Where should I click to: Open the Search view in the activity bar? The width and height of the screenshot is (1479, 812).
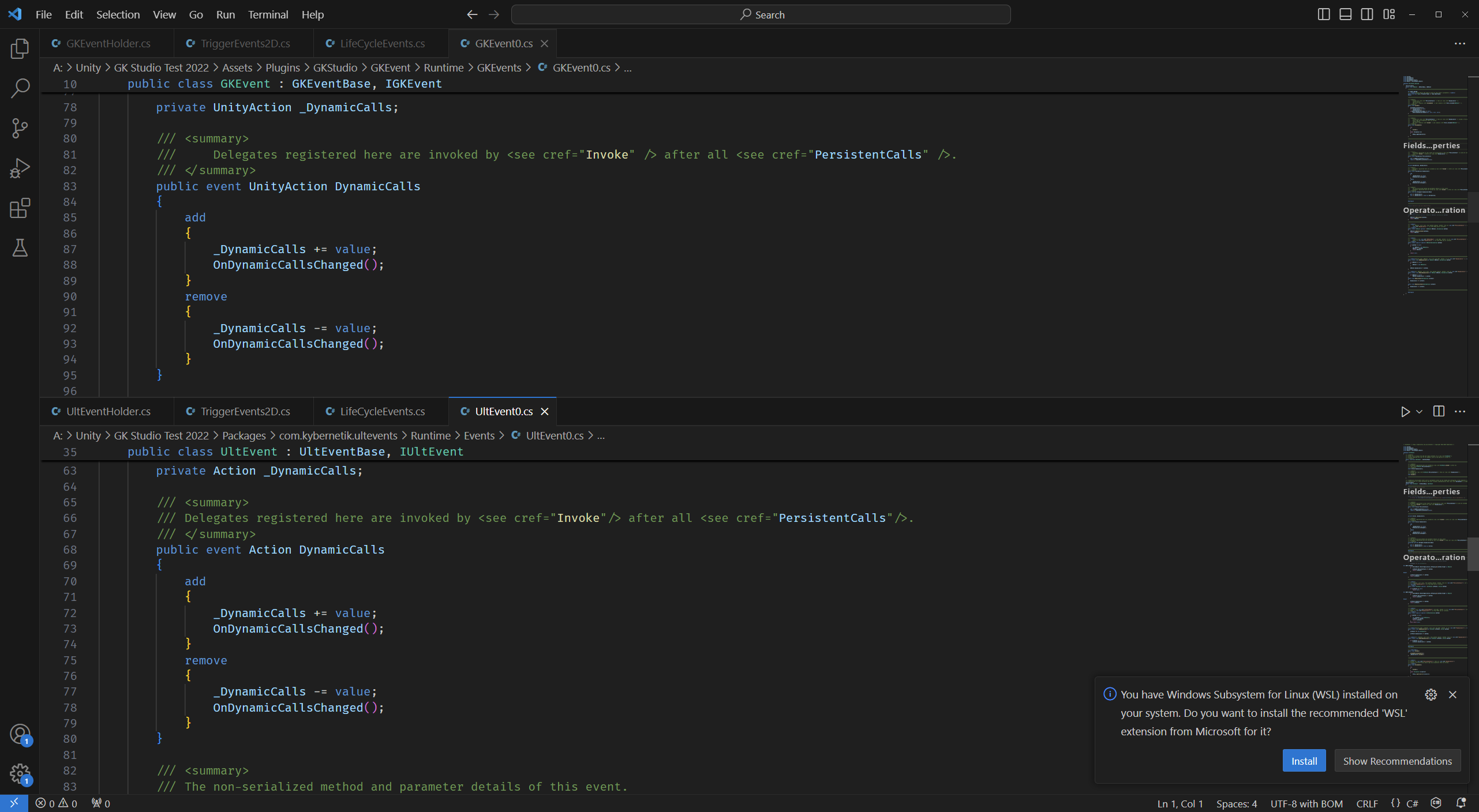pos(20,88)
